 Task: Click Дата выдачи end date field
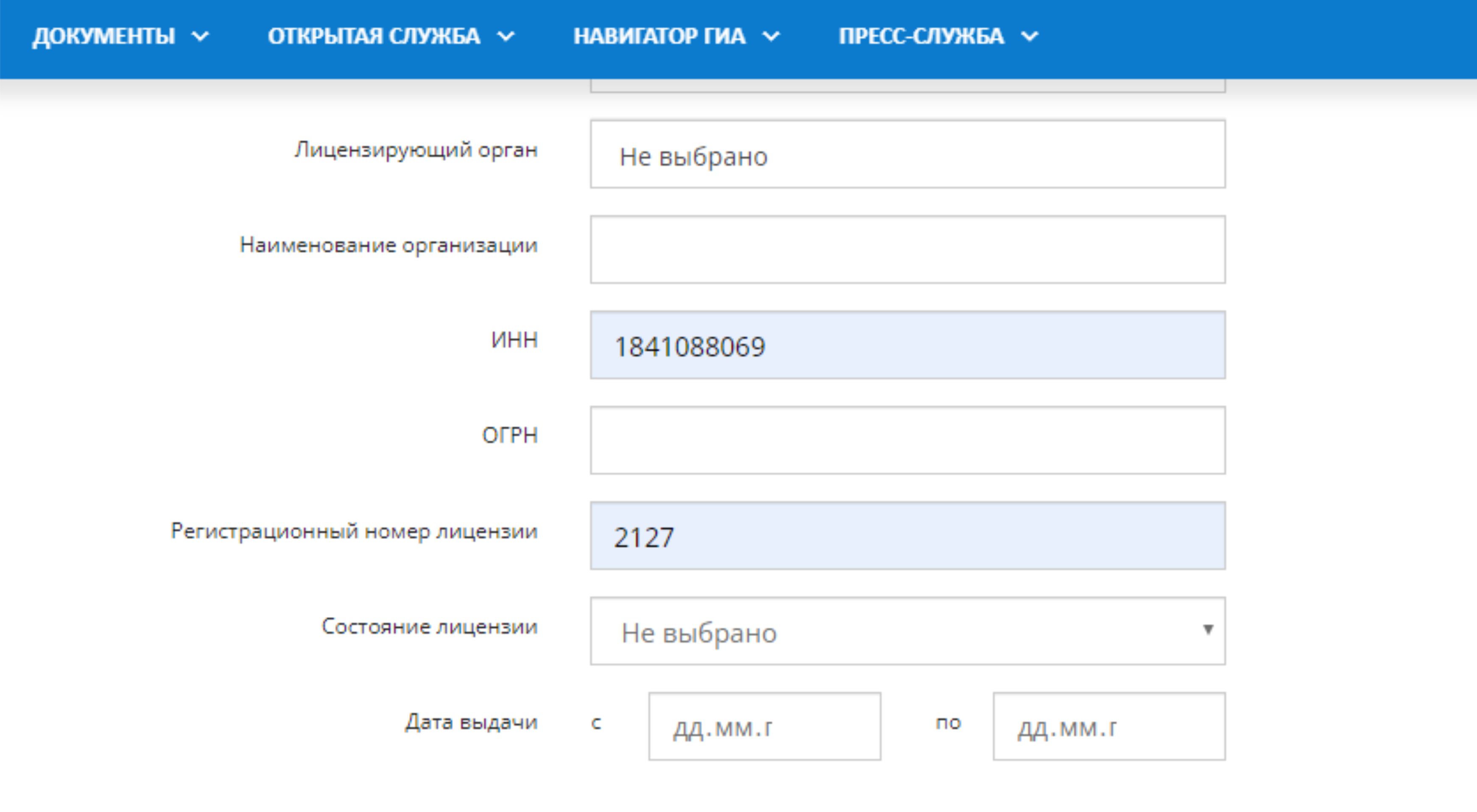[1108, 727]
